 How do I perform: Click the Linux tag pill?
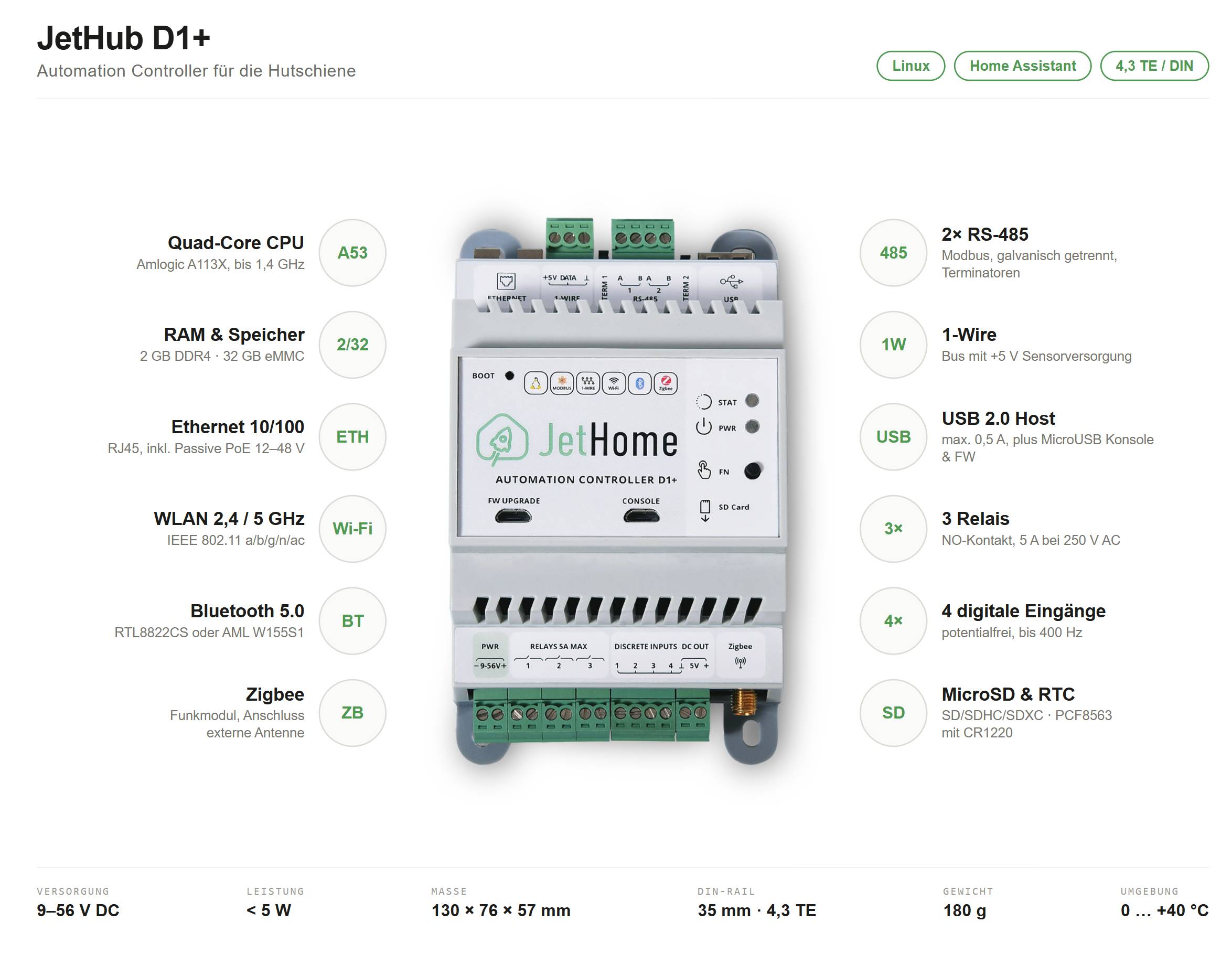point(910,66)
